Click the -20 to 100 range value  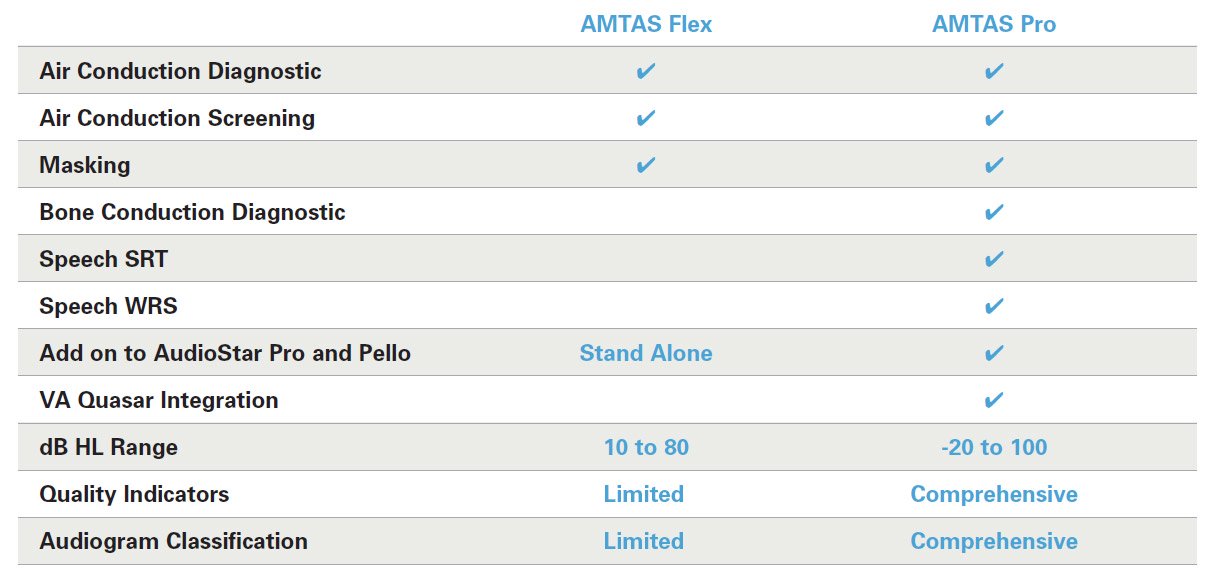click(x=993, y=447)
